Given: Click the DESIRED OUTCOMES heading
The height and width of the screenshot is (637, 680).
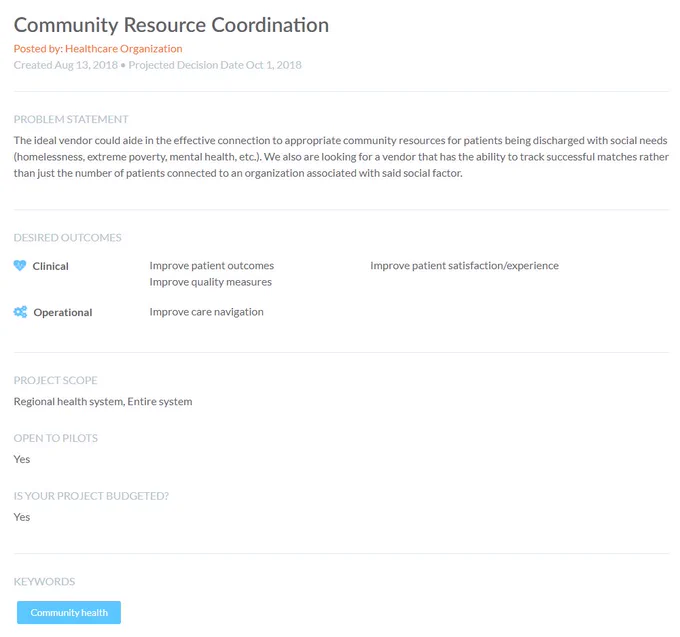Looking at the screenshot, I should 68,238.
